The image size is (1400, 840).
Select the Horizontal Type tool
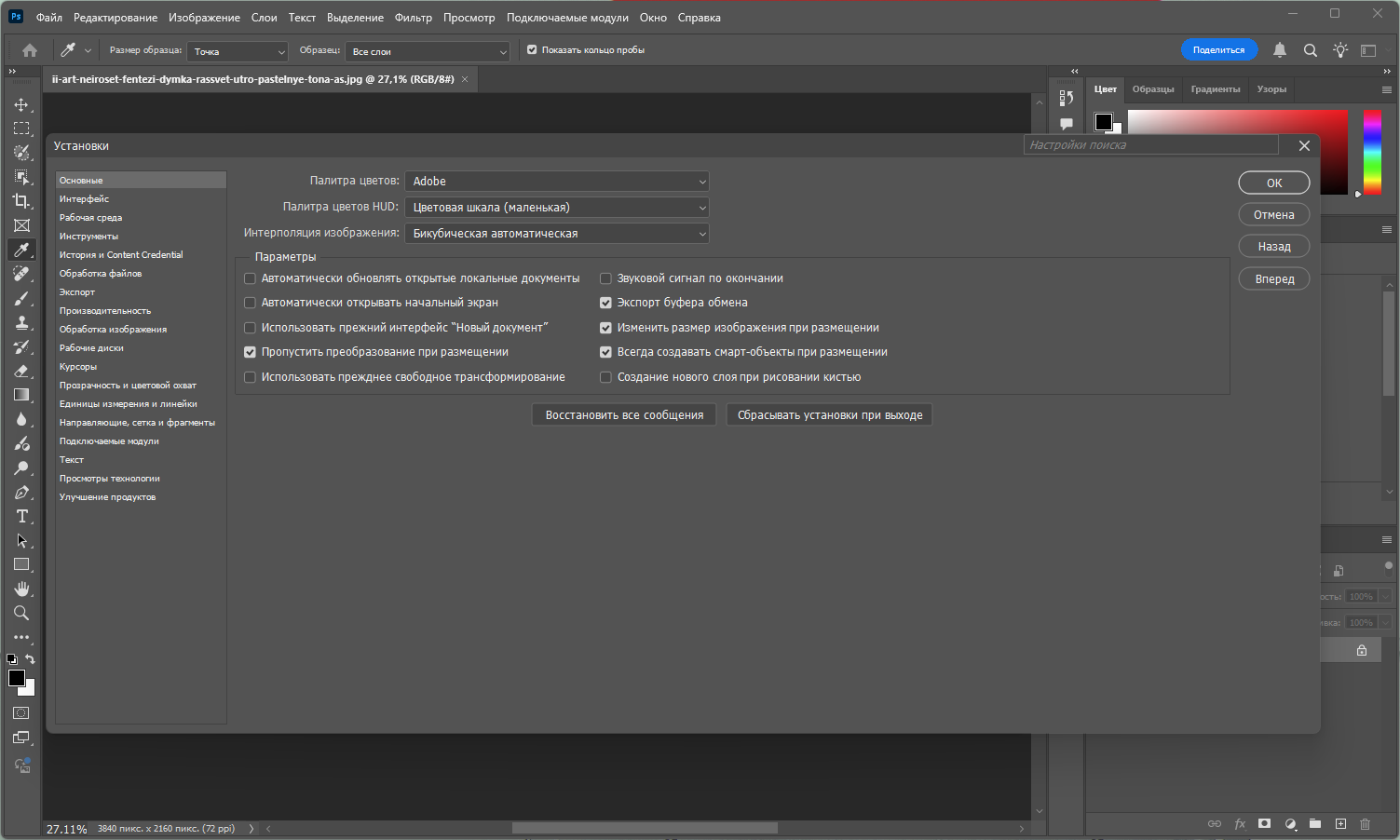coord(21,516)
